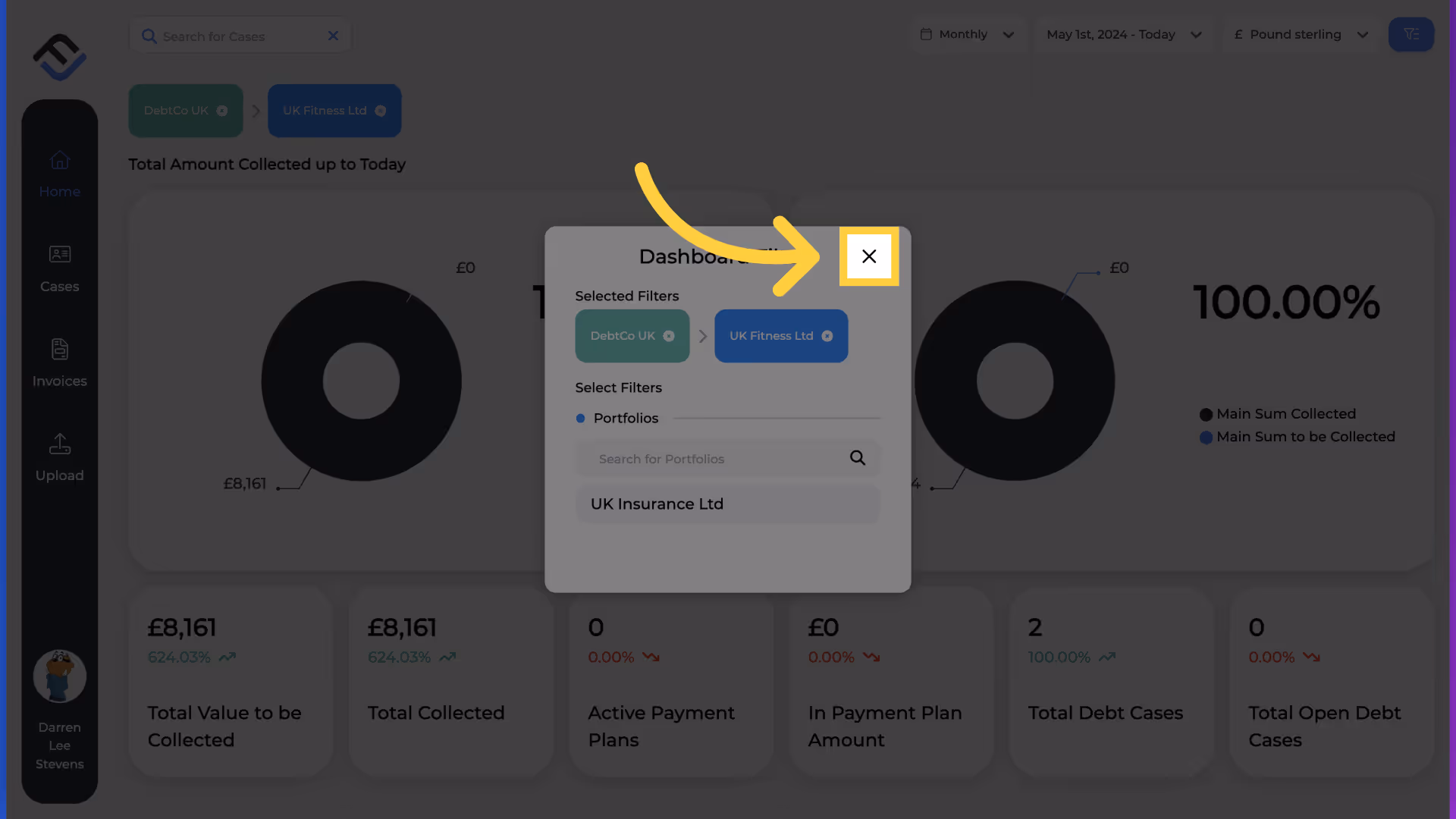Open the Cases section icon

[60, 254]
